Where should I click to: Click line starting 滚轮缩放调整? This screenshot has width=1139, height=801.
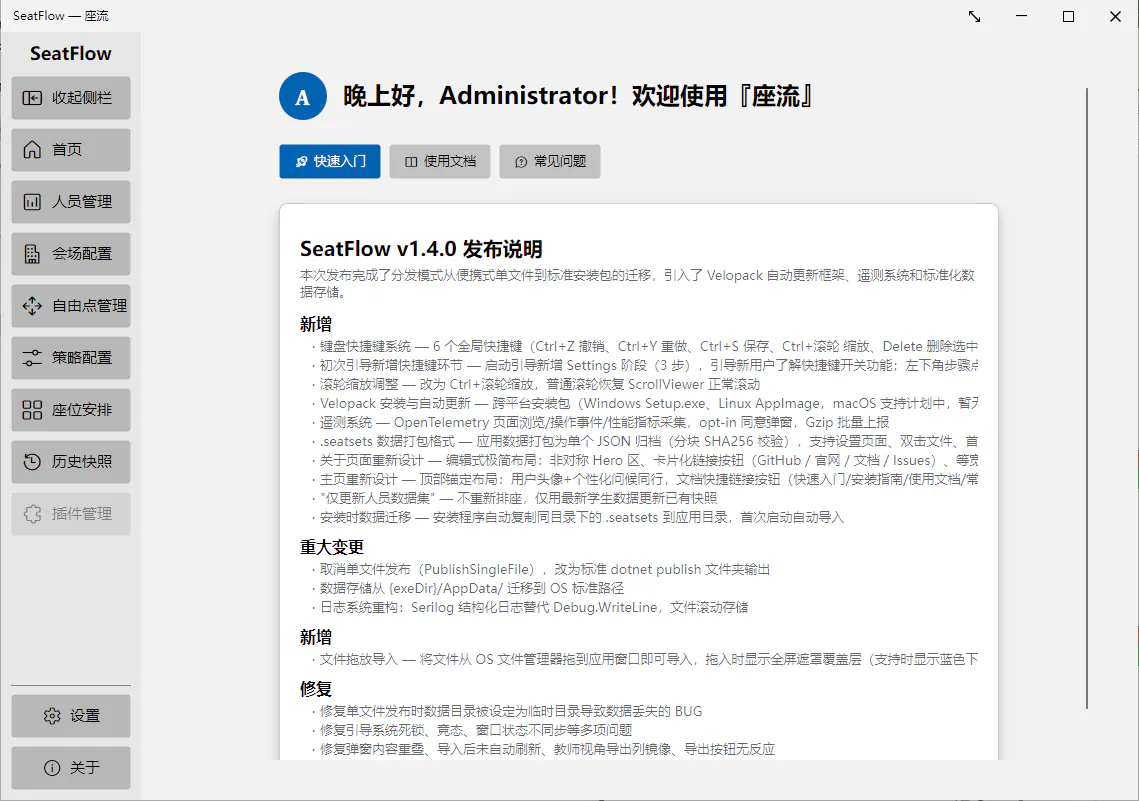536,384
